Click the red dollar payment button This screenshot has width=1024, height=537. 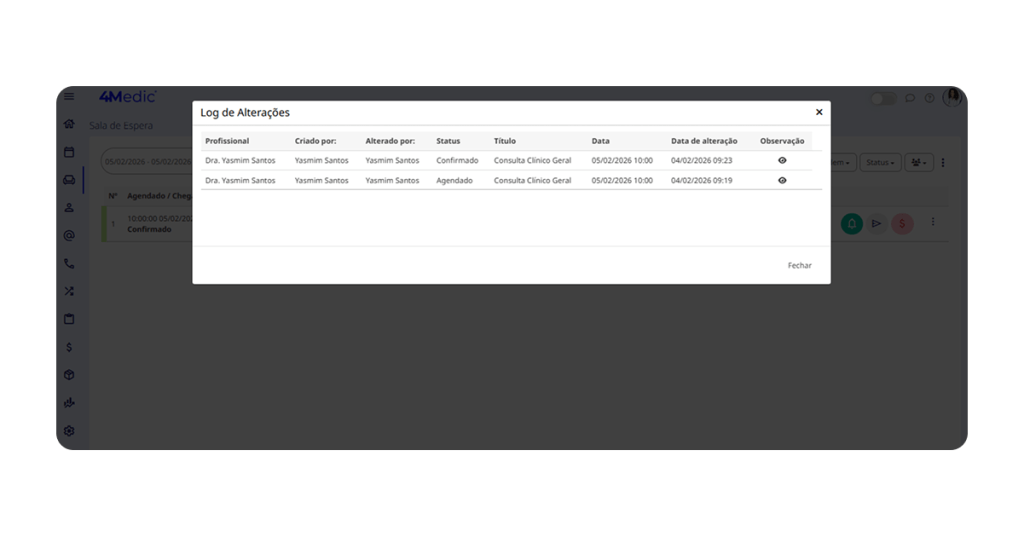(x=902, y=224)
